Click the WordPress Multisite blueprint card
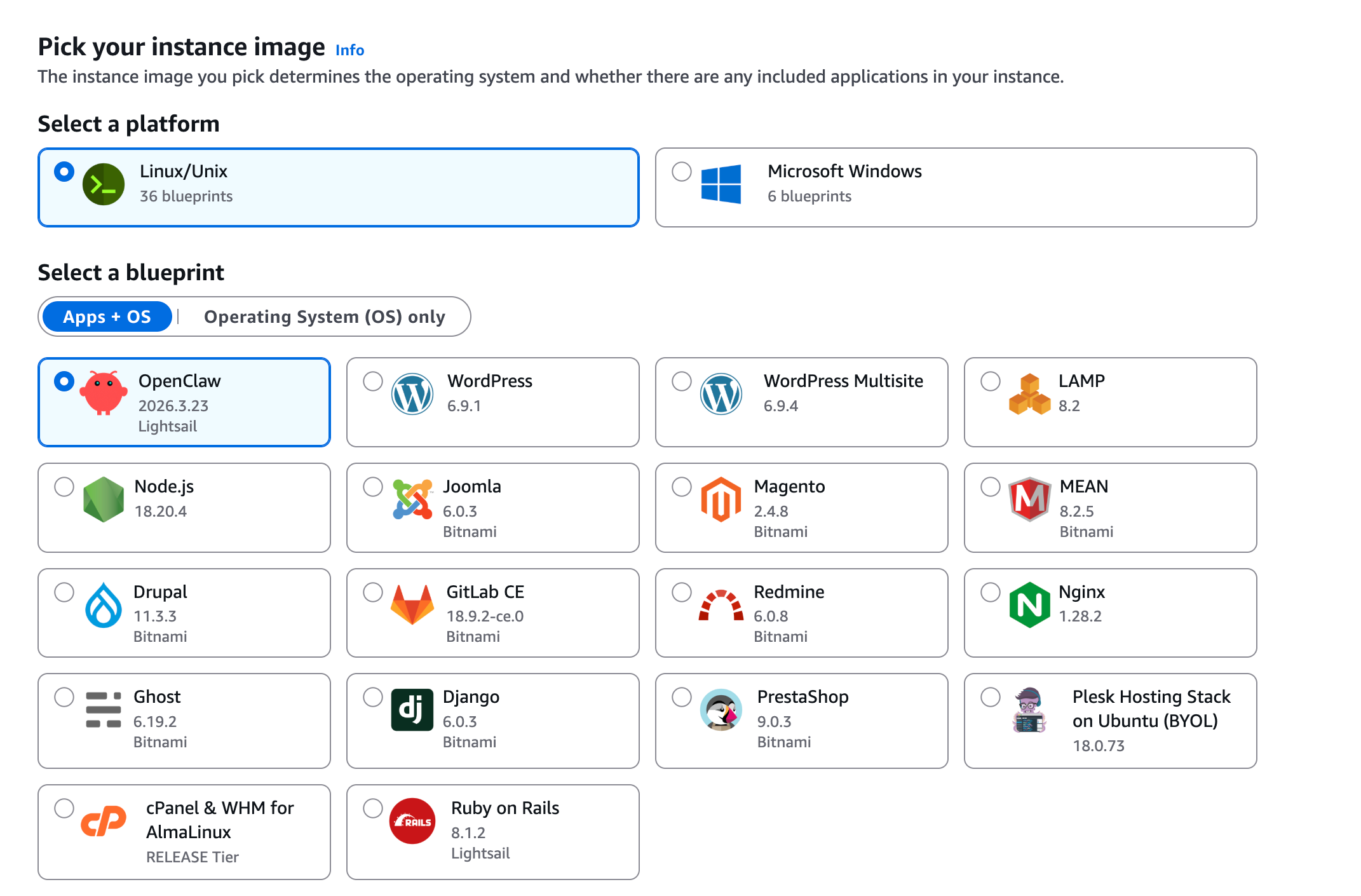 click(801, 402)
